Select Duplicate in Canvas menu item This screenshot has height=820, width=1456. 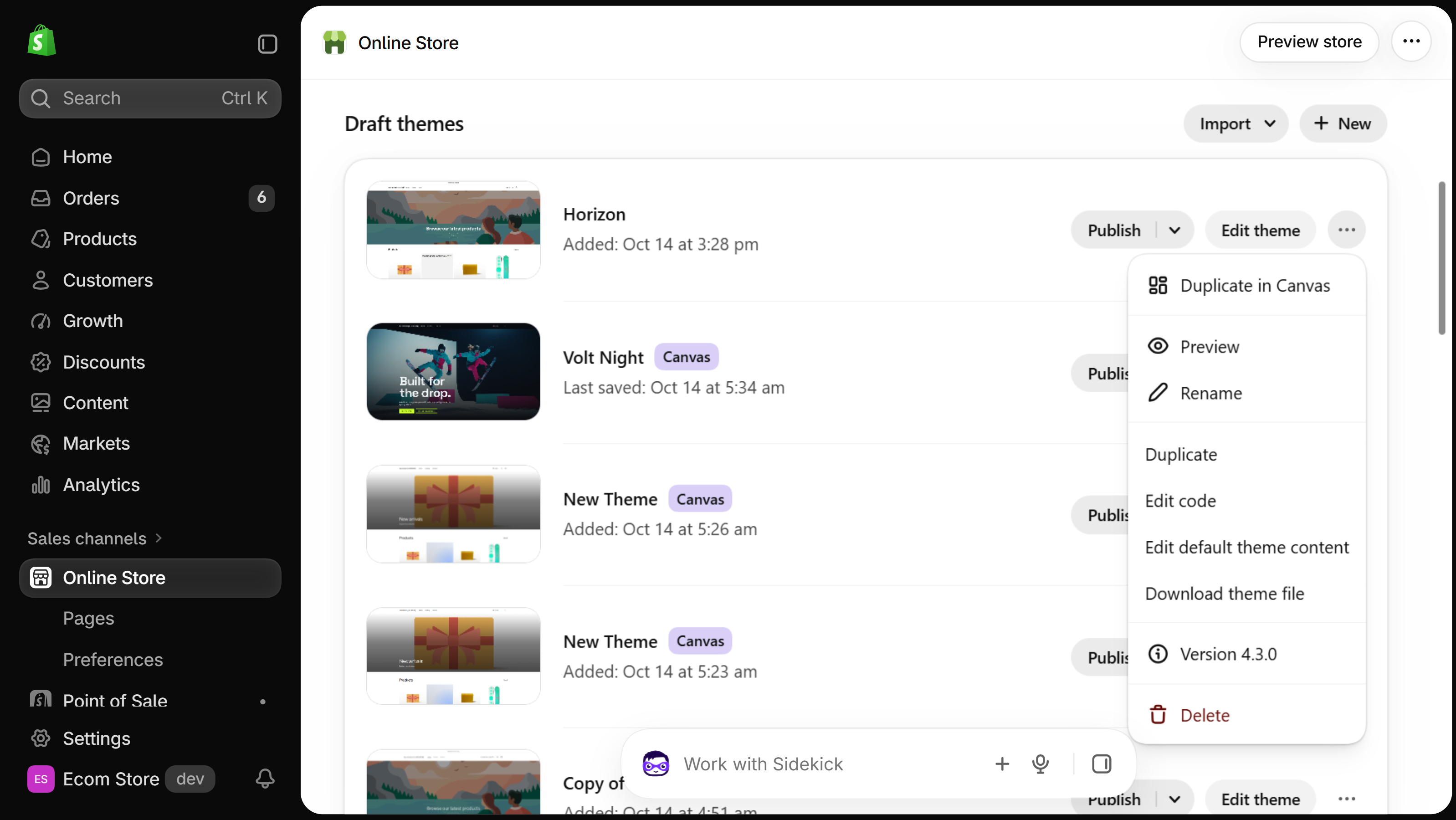pyautogui.click(x=1247, y=285)
